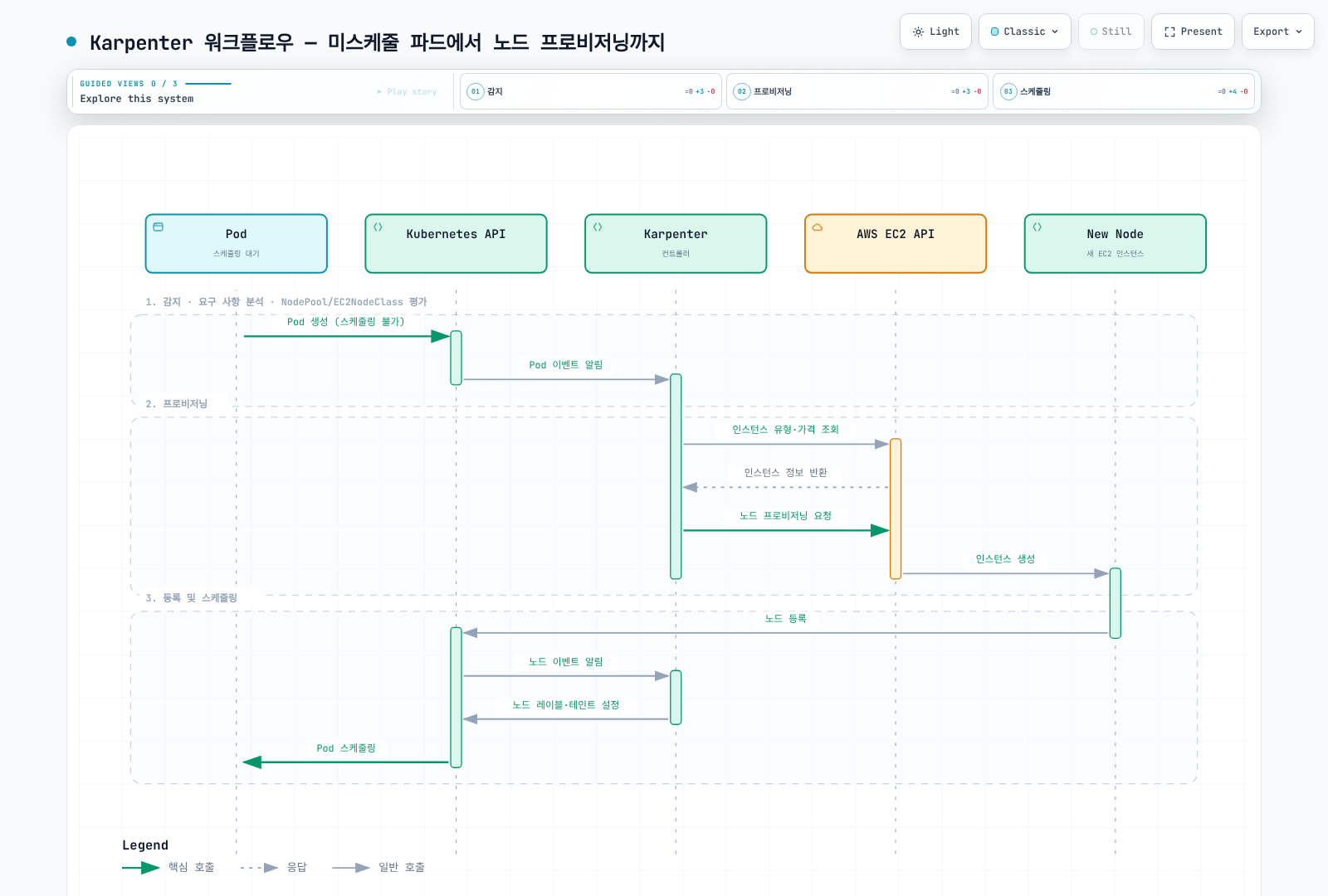The image size is (1328, 896).
Task: Click the New Node code icon
Action: tap(1037, 226)
